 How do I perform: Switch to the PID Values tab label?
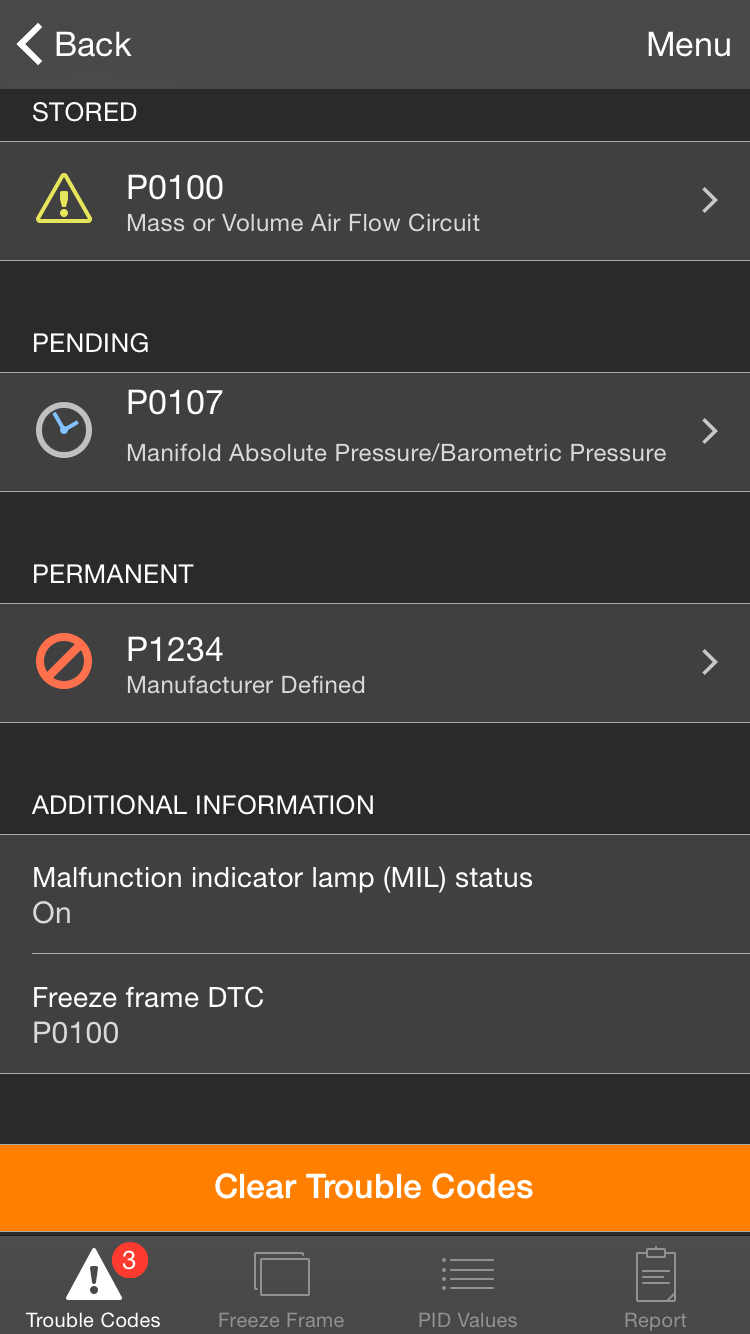(x=468, y=1320)
